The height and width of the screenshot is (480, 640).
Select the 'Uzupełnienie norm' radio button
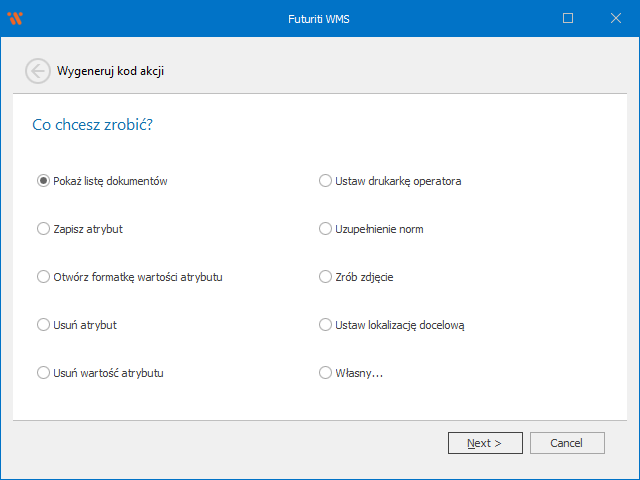coord(325,229)
